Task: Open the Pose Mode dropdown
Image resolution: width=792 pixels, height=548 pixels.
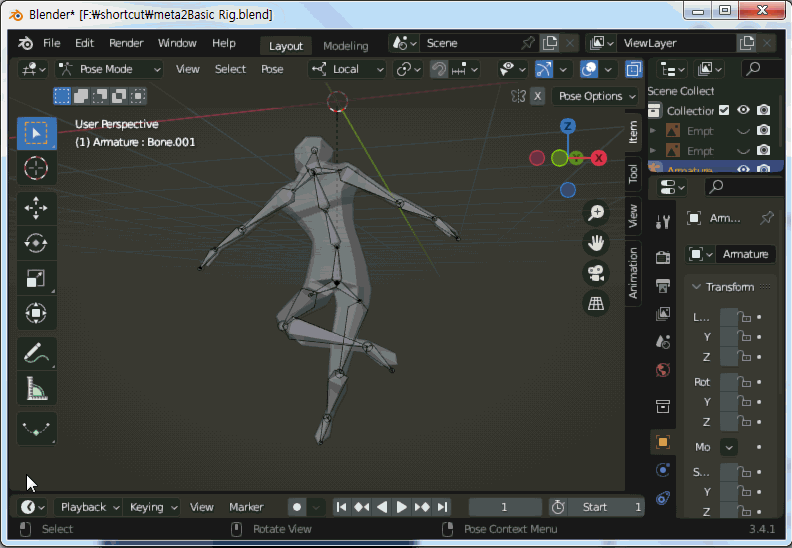Action: 110,69
